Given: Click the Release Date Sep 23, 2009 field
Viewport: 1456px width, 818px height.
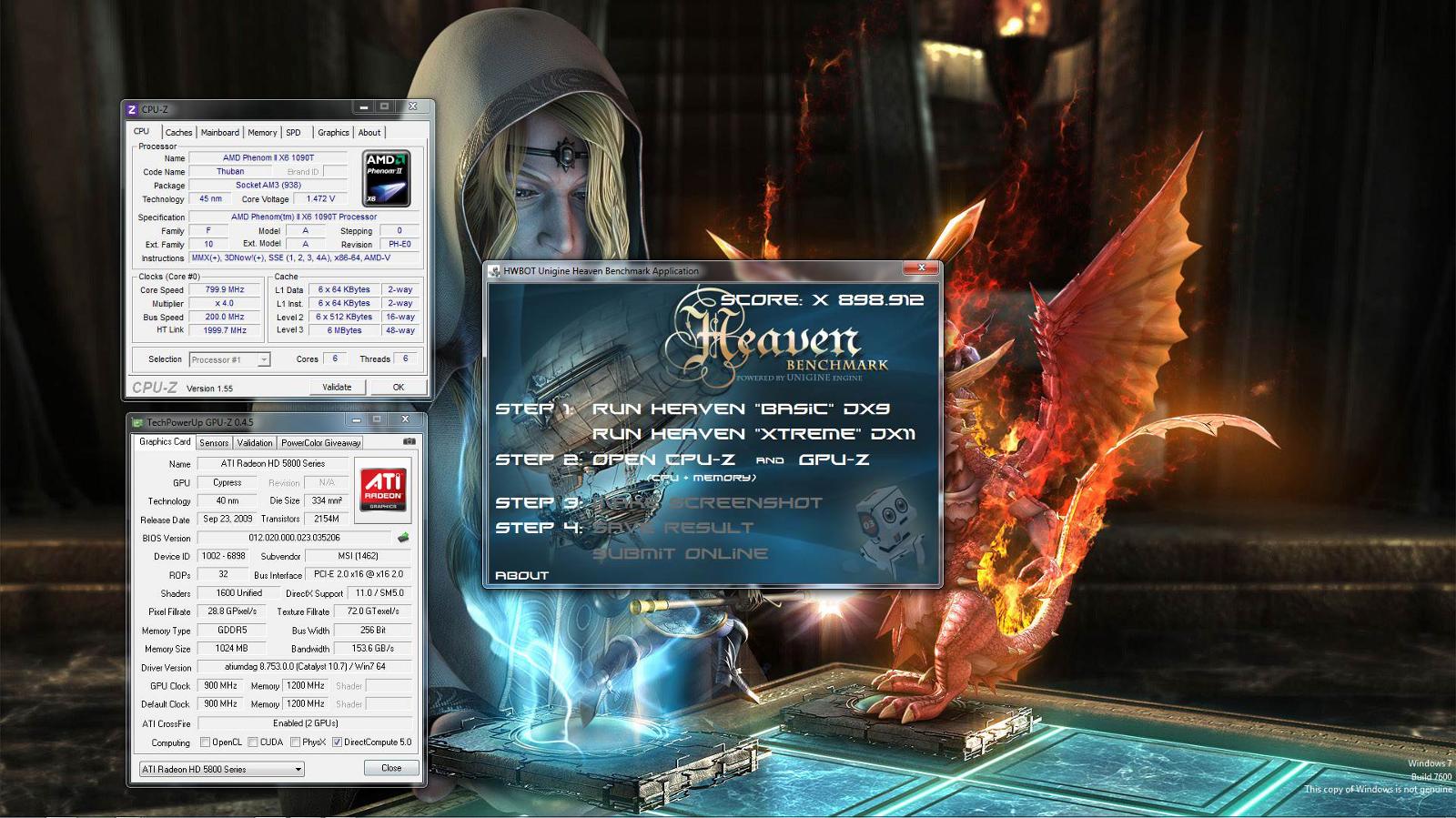Looking at the screenshot, I should coord(227,519).
